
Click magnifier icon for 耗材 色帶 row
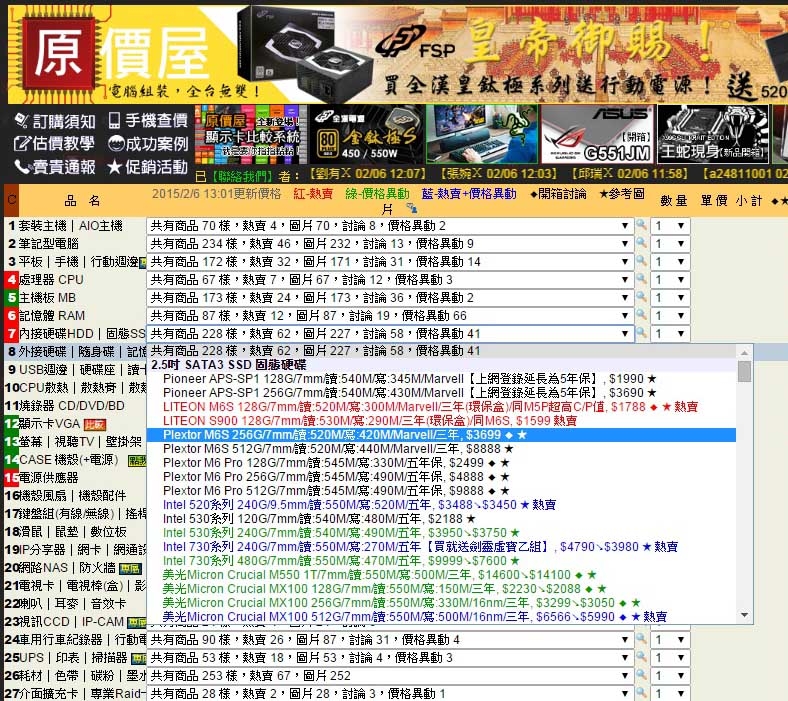(x=642, y=675)
